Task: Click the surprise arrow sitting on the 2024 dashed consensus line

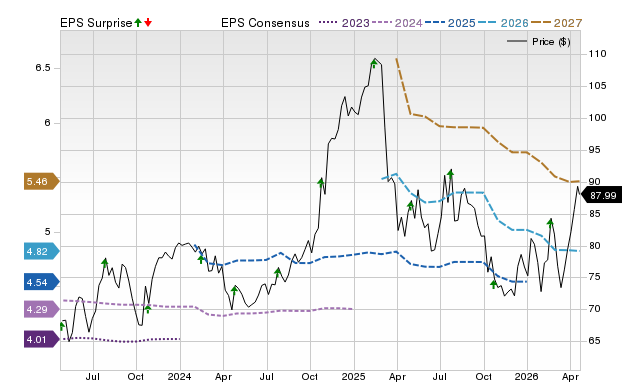Action: coord(148,309)
